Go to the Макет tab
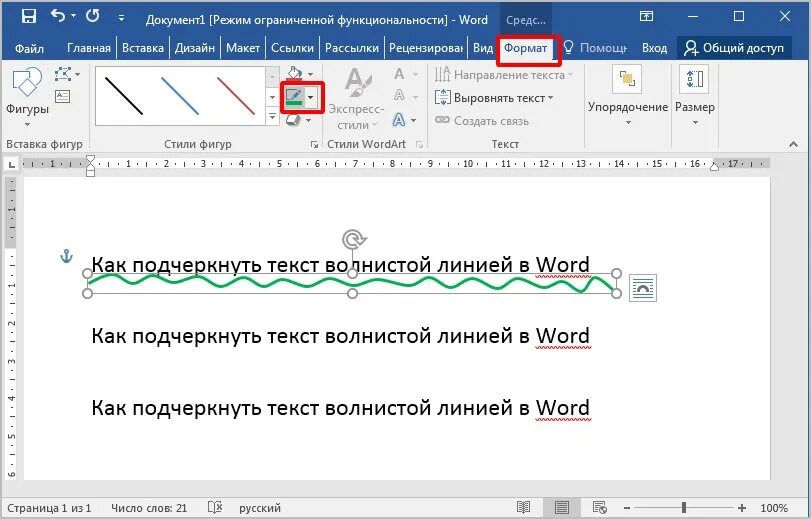 tap(243, 48)
